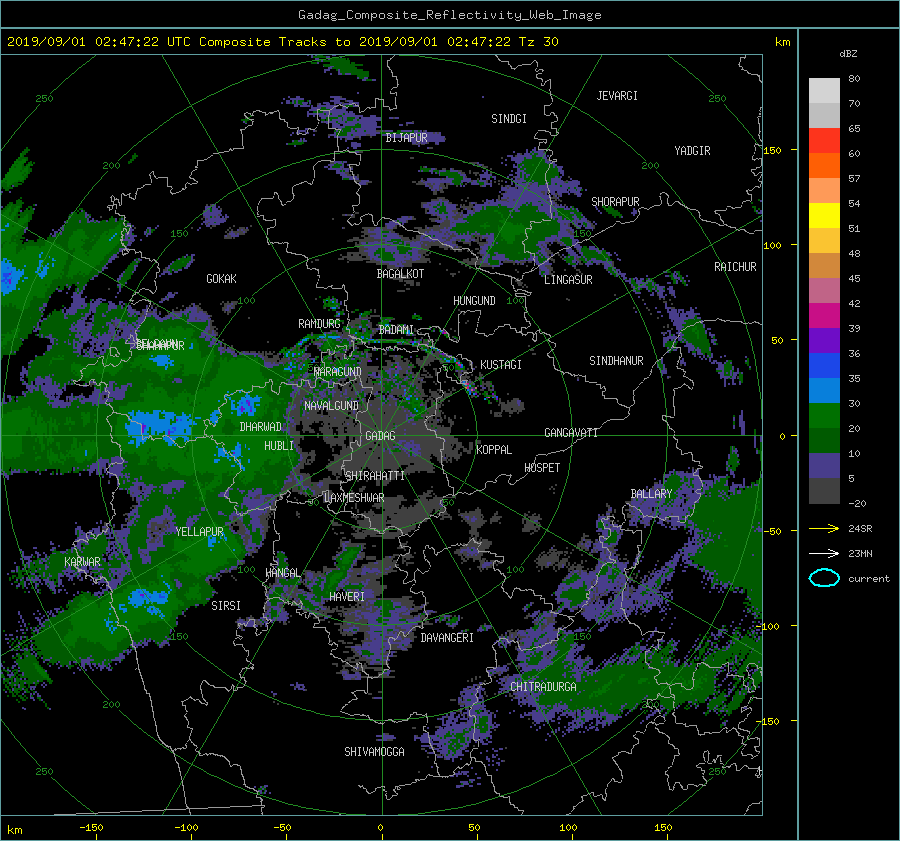Click the SINDGI city label
This screenshot has height=841, width=900.
coord(509,119)
